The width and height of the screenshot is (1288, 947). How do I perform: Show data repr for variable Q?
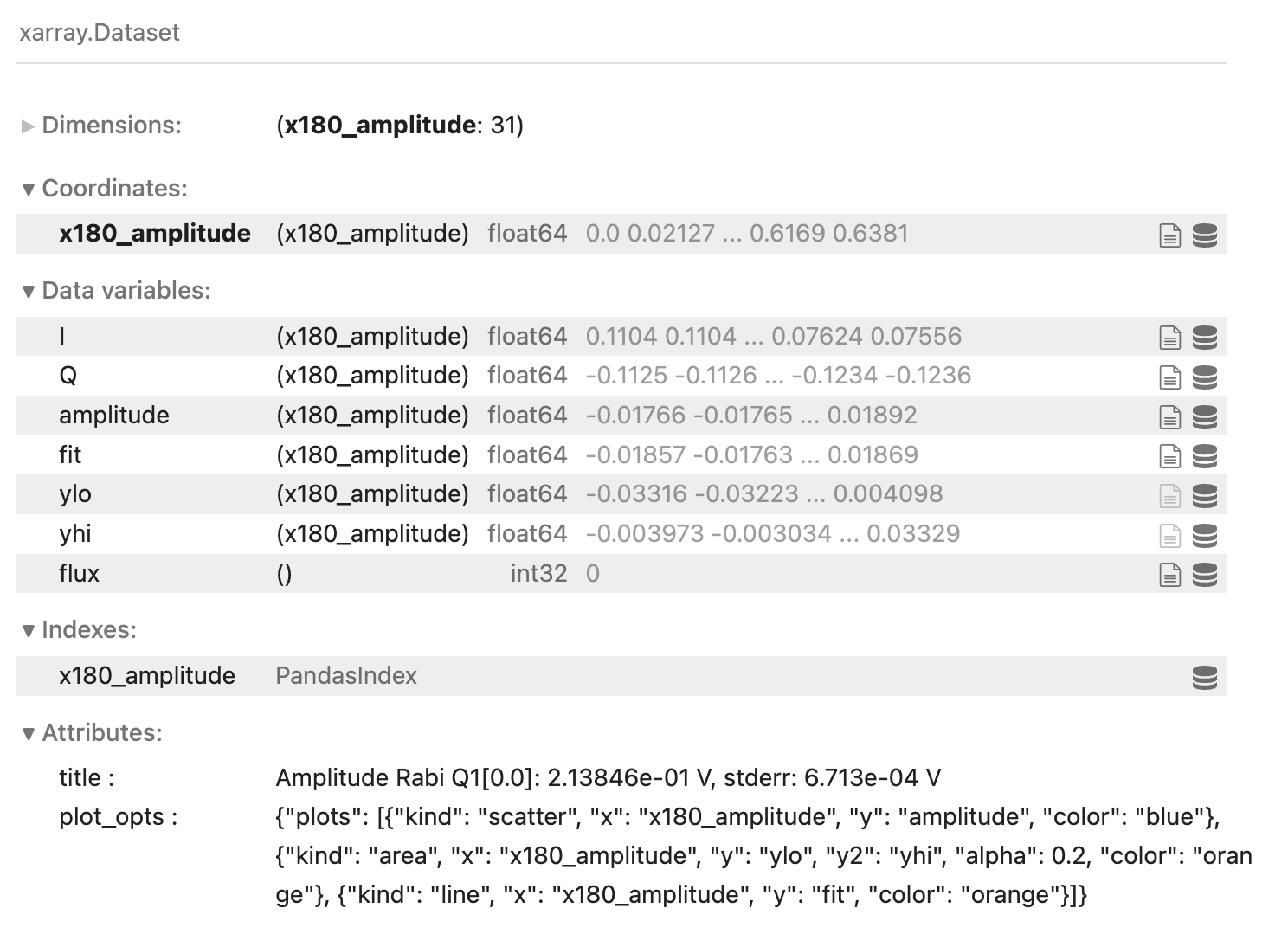point(1205,377)
